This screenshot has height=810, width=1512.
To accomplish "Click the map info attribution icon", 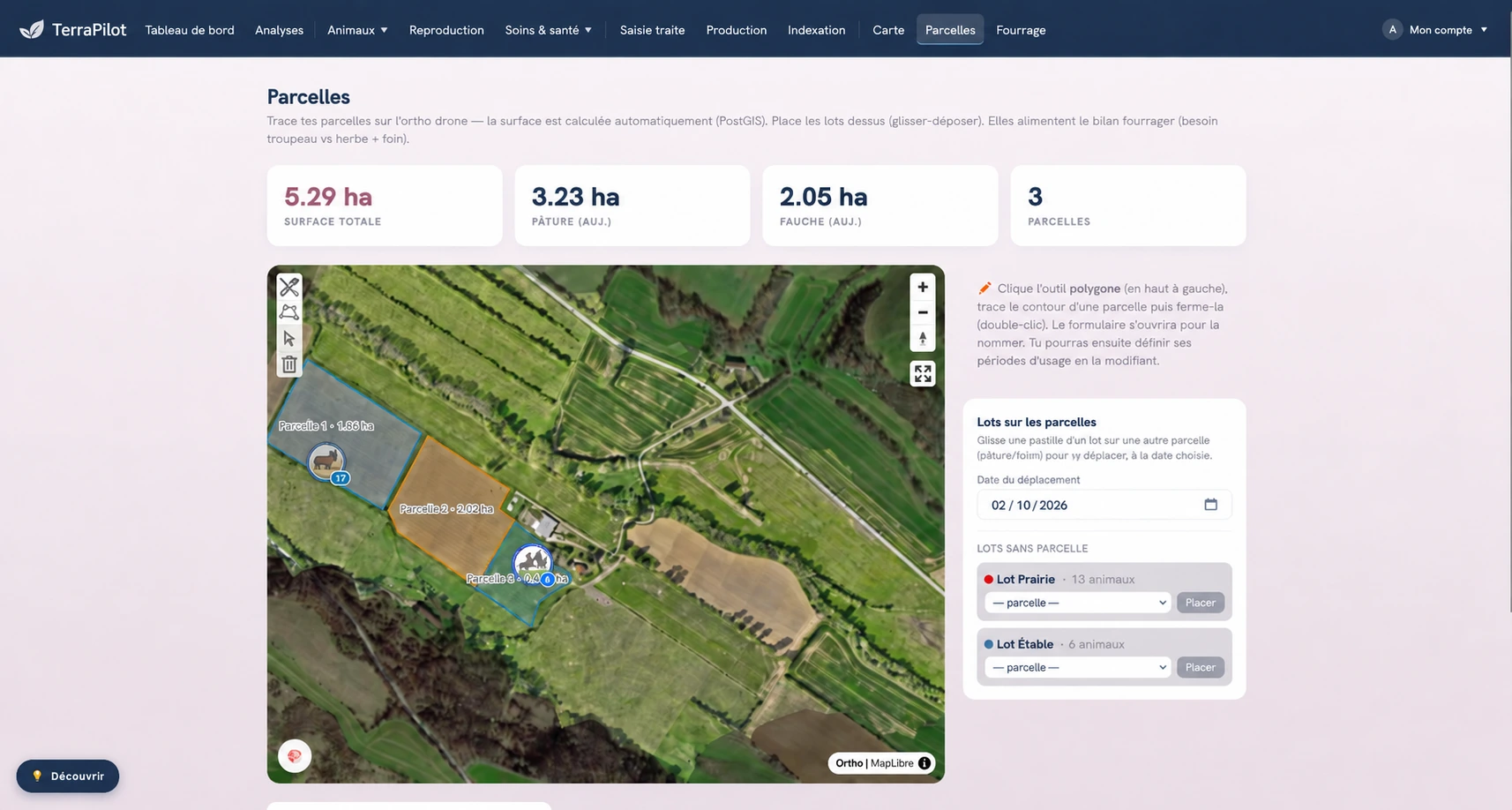I will point(924,763).
